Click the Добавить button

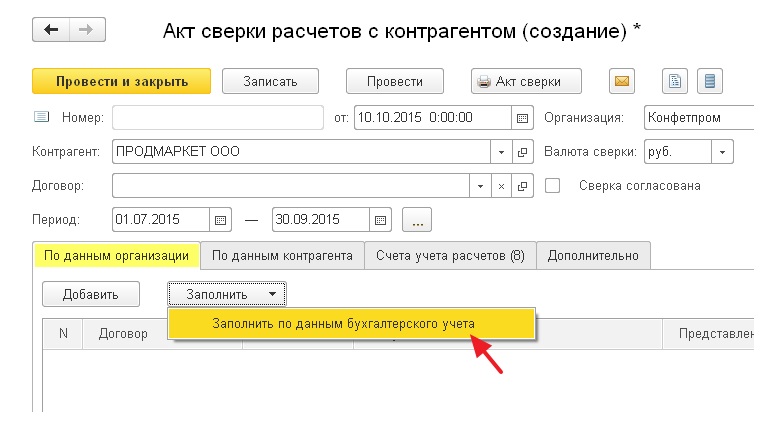91,294
